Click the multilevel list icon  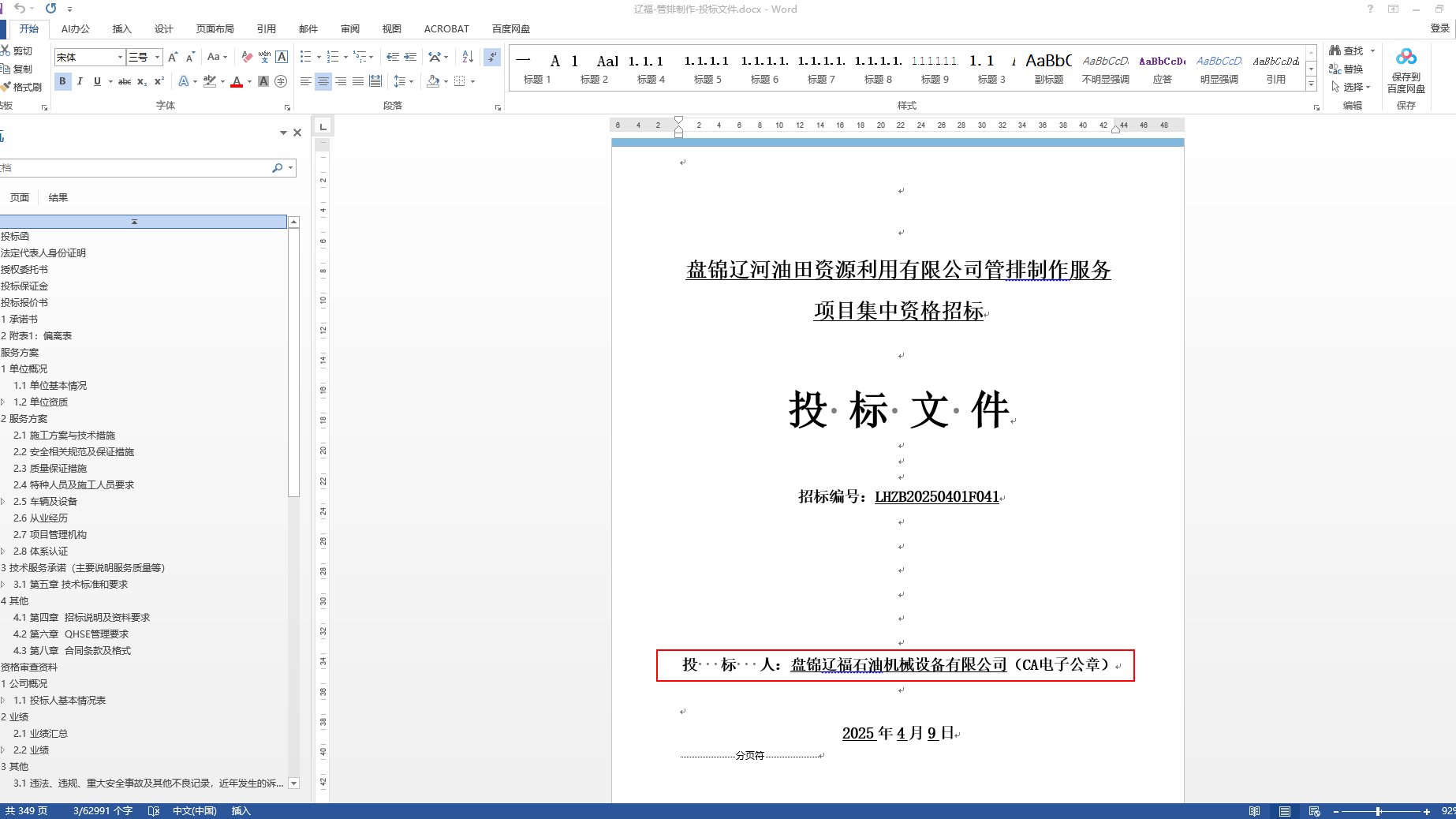360,57
